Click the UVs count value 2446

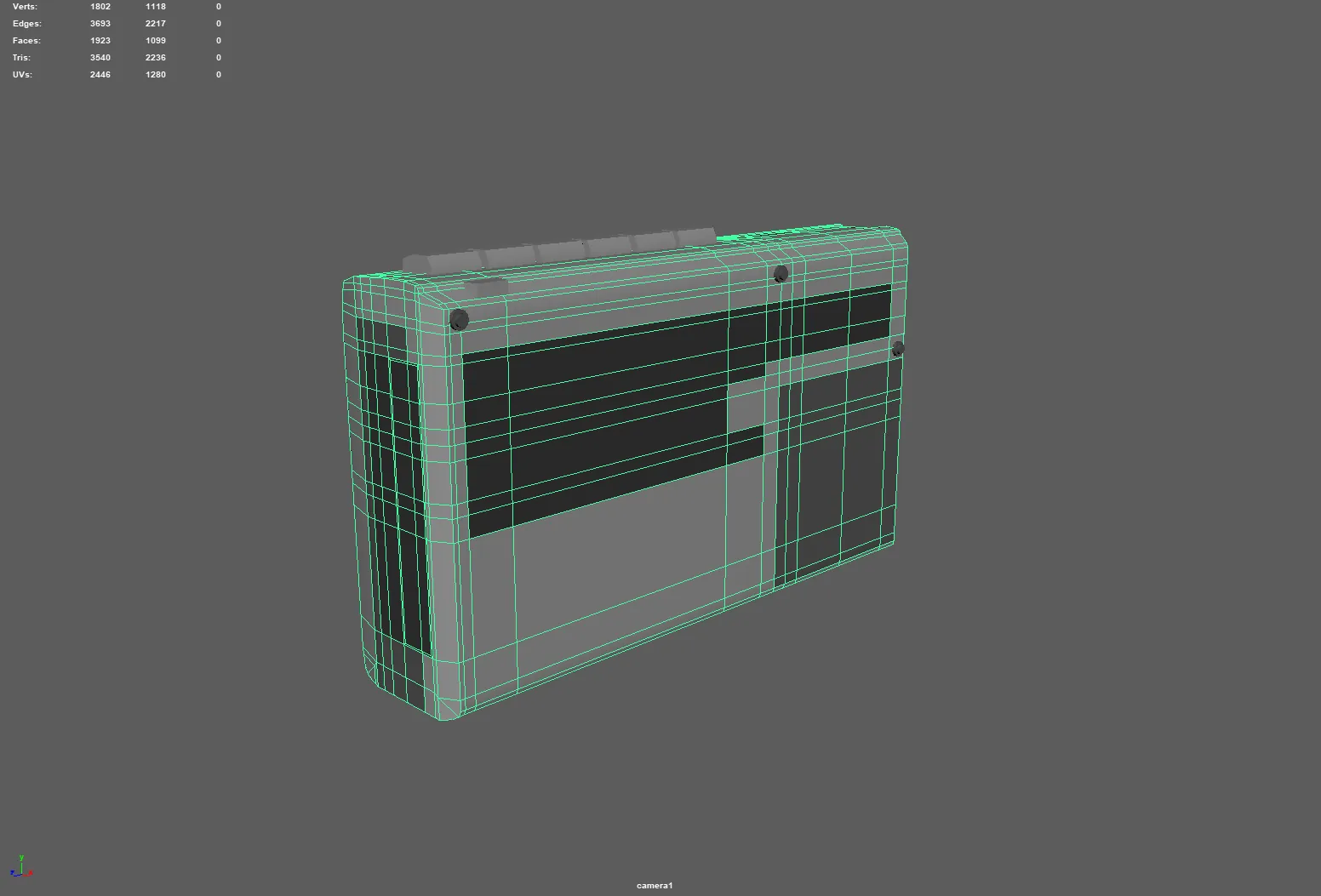100,74
